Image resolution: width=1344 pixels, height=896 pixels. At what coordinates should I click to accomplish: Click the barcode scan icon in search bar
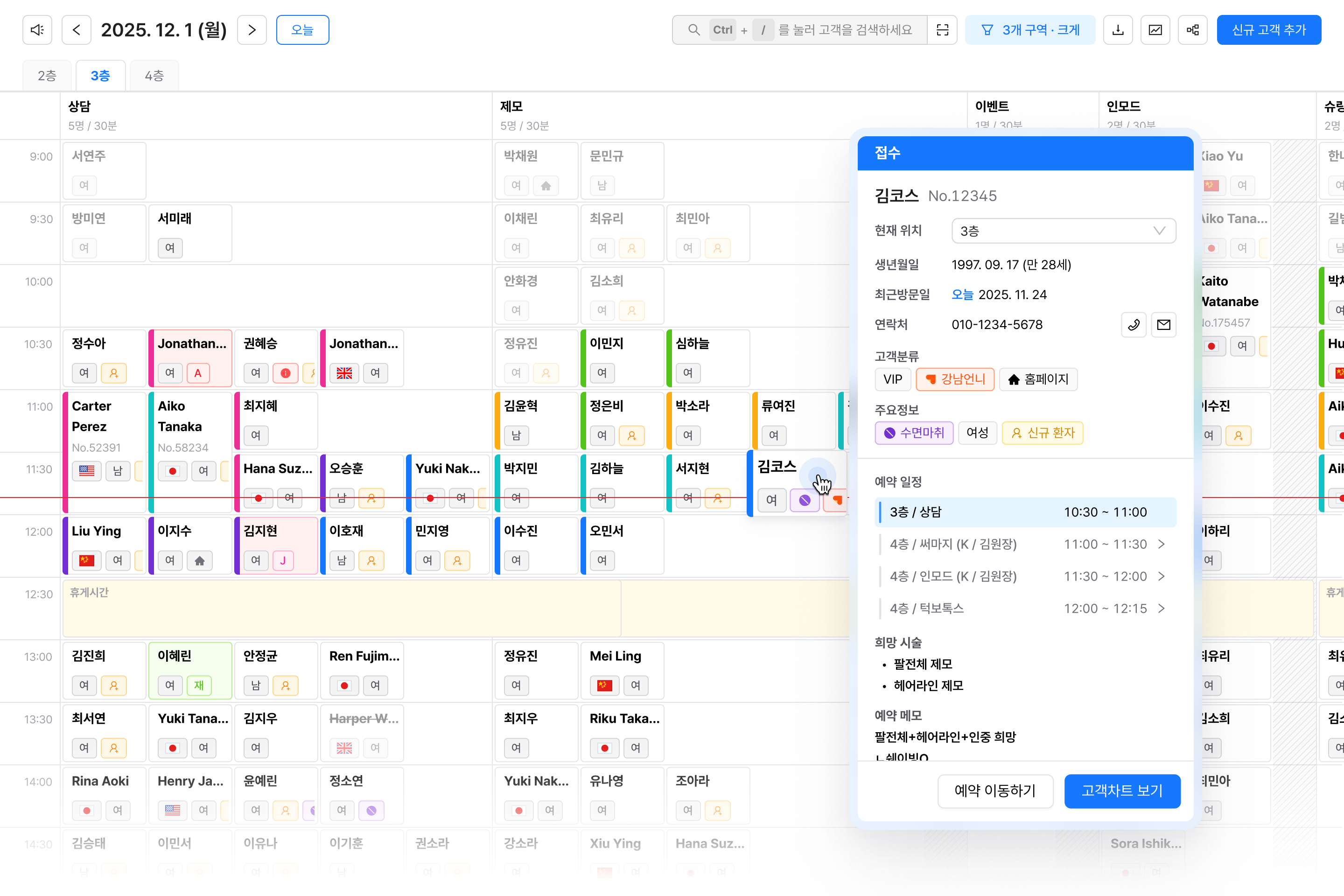pyautogui.click(x=942, y=30)
